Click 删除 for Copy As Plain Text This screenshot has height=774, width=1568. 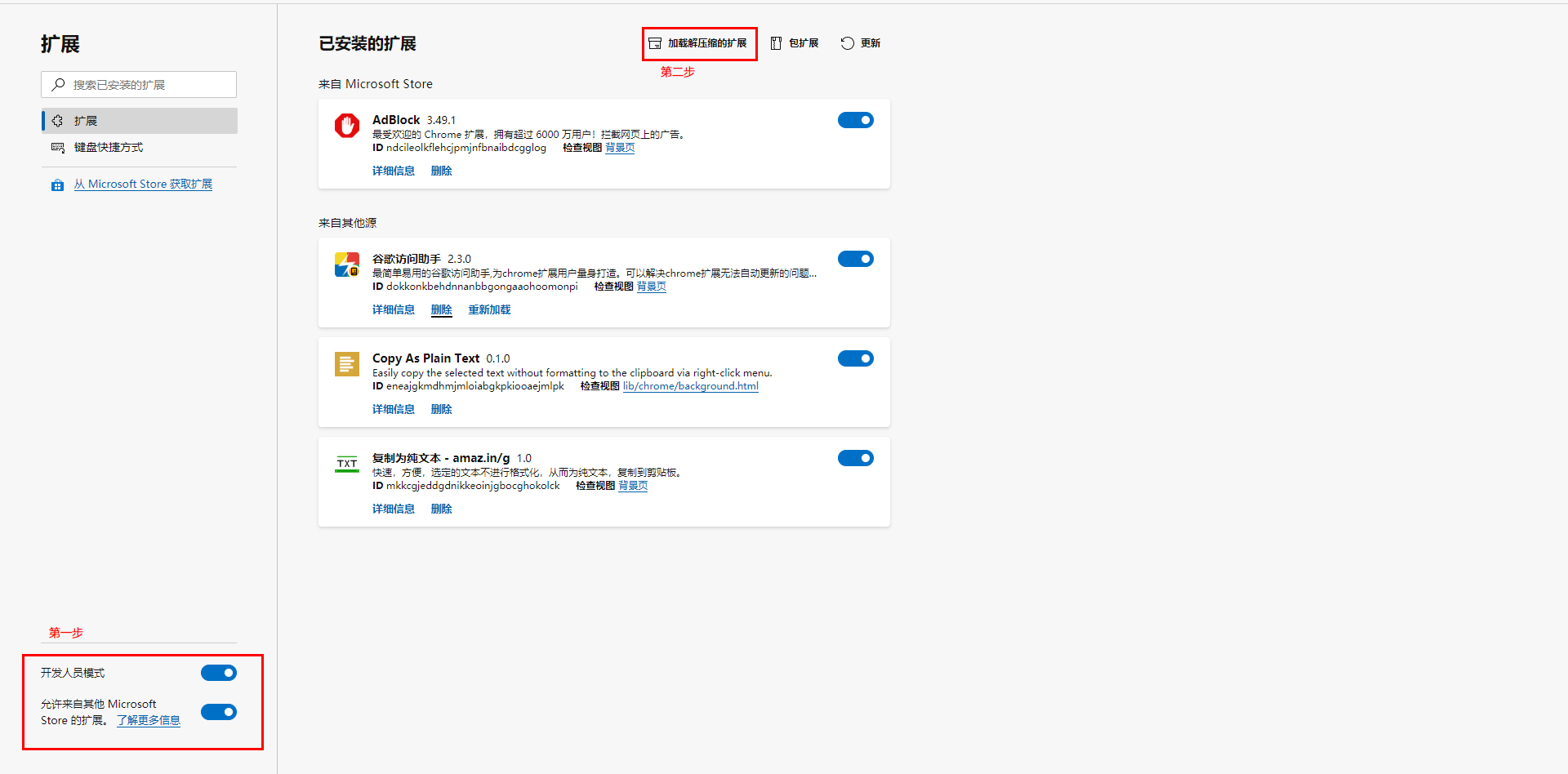point(442,409)
